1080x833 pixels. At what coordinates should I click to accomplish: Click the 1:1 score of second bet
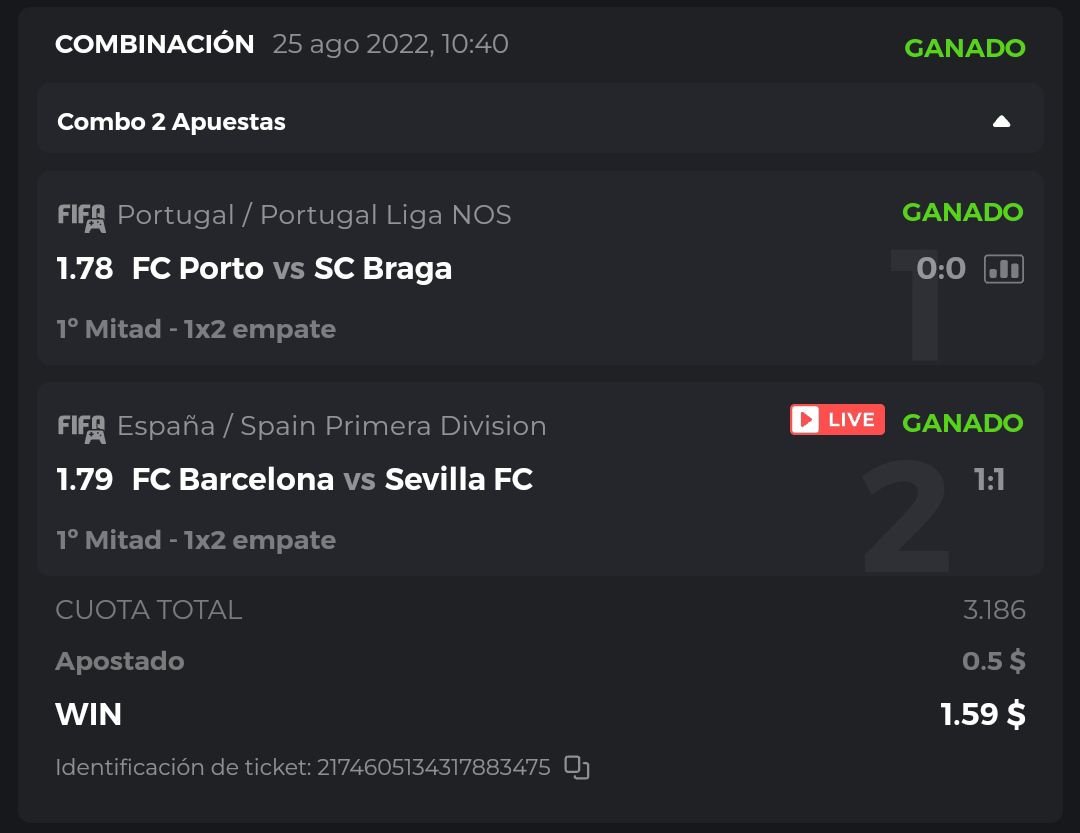coord(989,480)
